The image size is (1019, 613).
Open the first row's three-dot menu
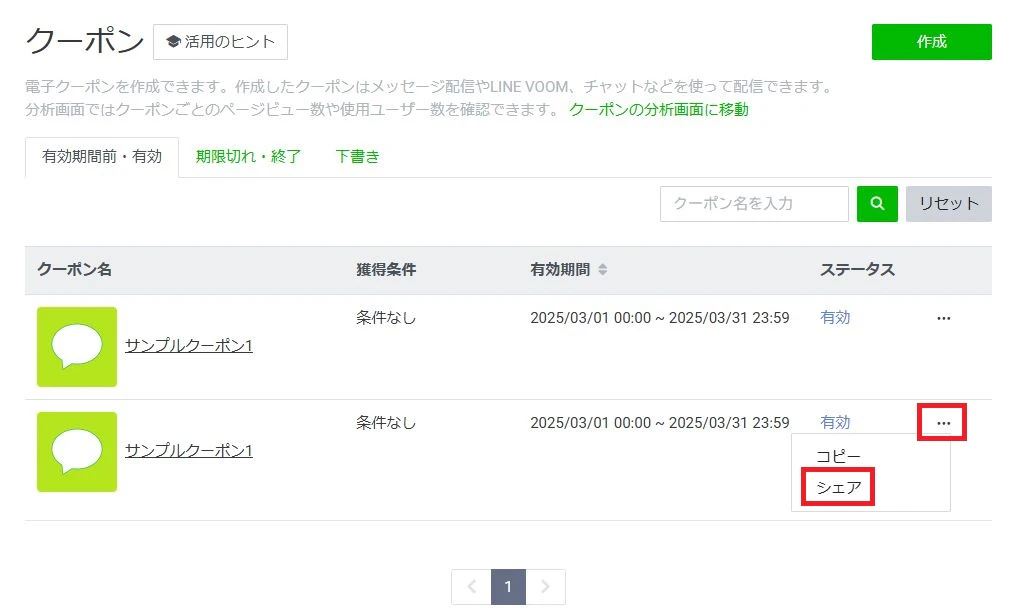(944, 318)
